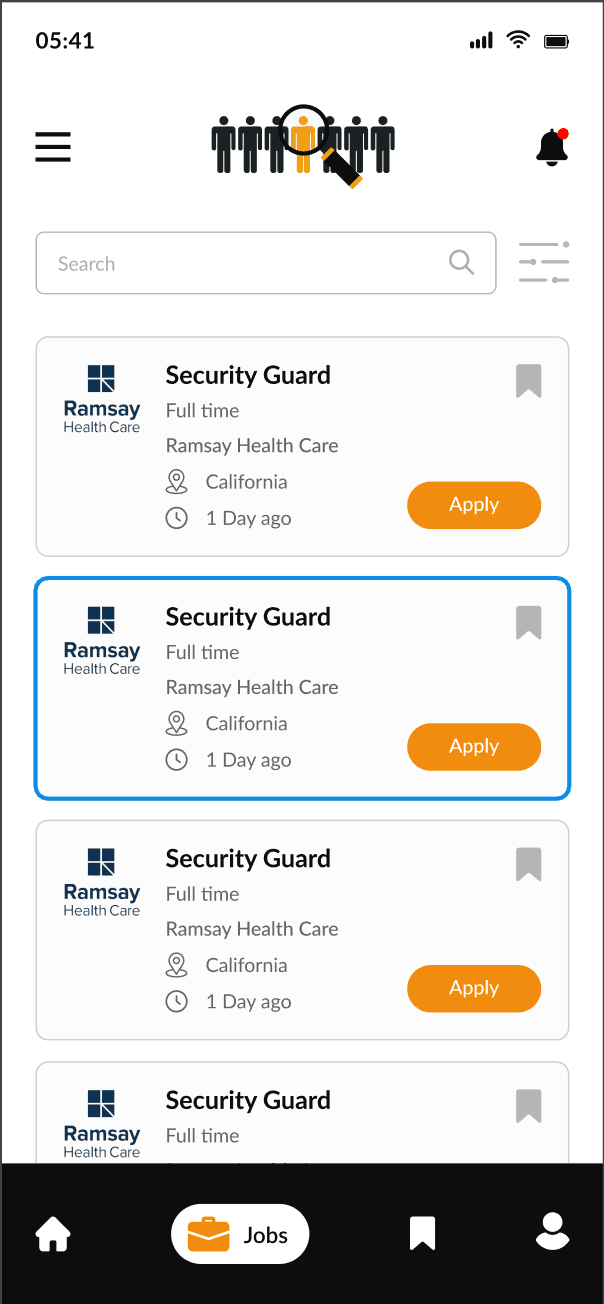Apply to the highlighted second job
This screenshot has height=1304, width=604.
pyautogui.click(x=474, y=747)
